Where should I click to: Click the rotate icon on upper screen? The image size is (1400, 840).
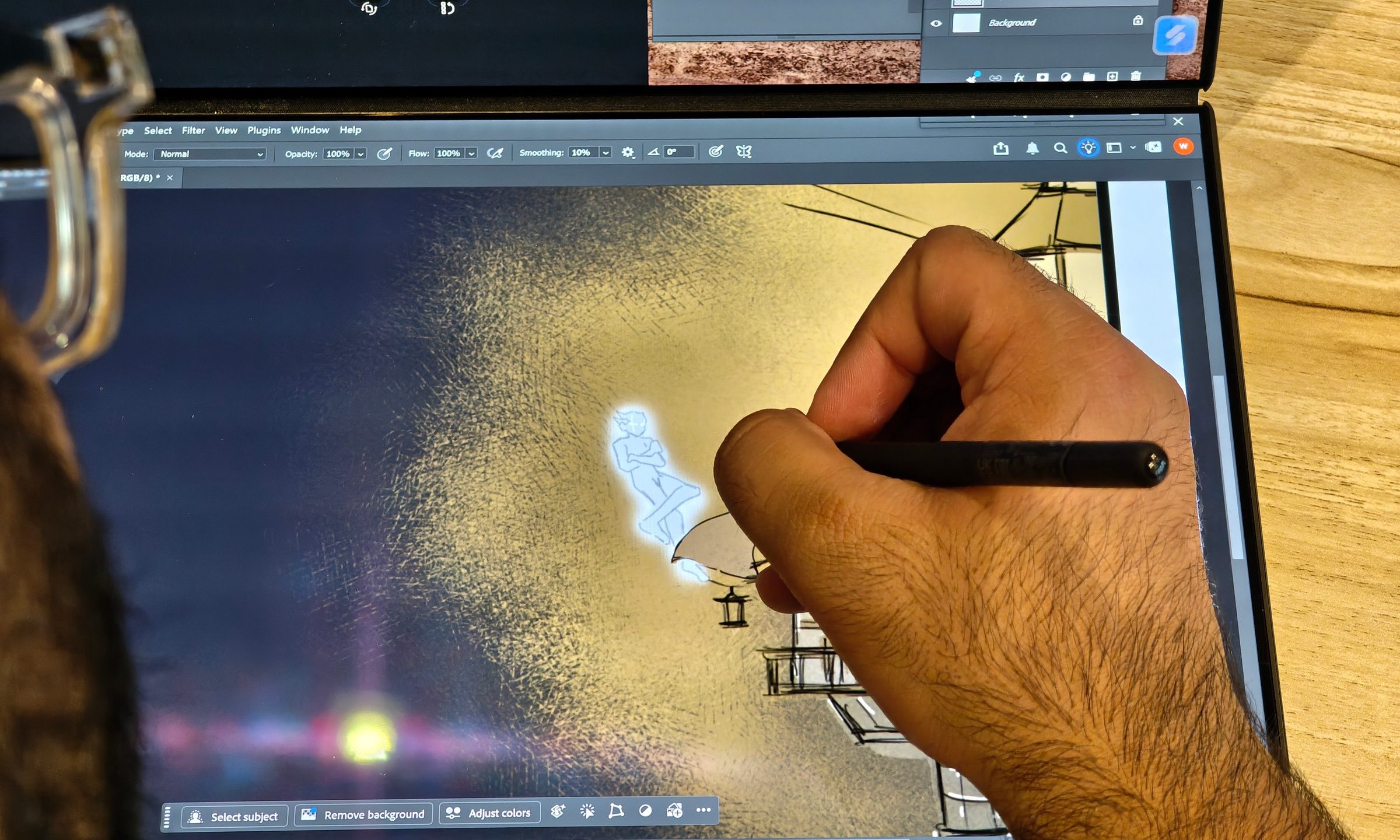tap(369, 8)
